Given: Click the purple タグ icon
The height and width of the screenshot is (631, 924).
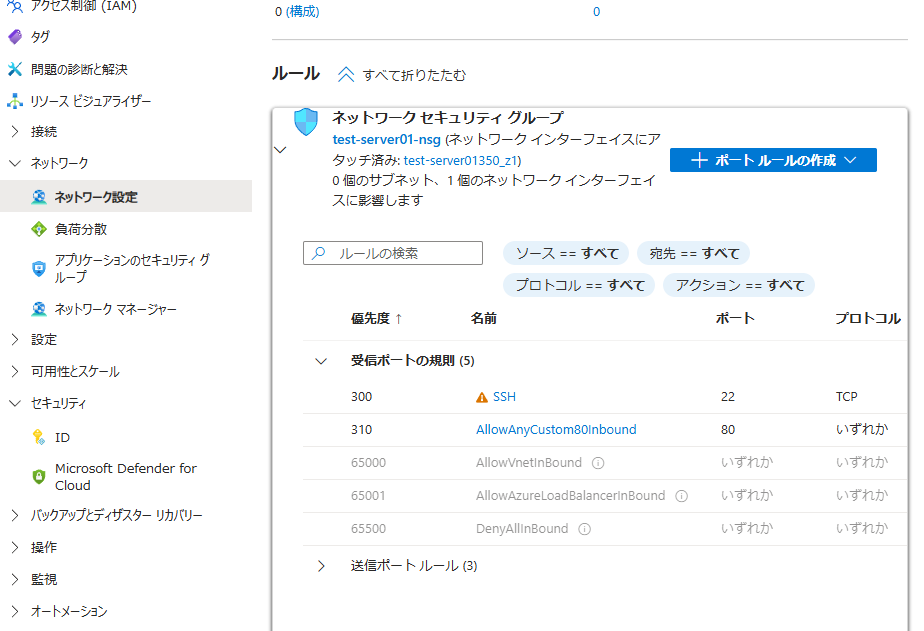Looking at the screenshot, I should 15,37.
